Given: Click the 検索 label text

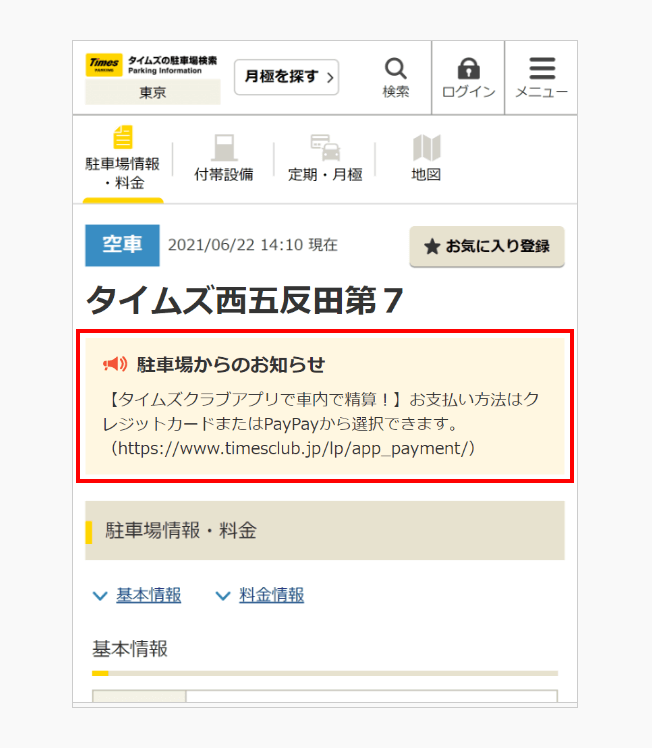Looking at the screenshot, I should pos(396,92).
